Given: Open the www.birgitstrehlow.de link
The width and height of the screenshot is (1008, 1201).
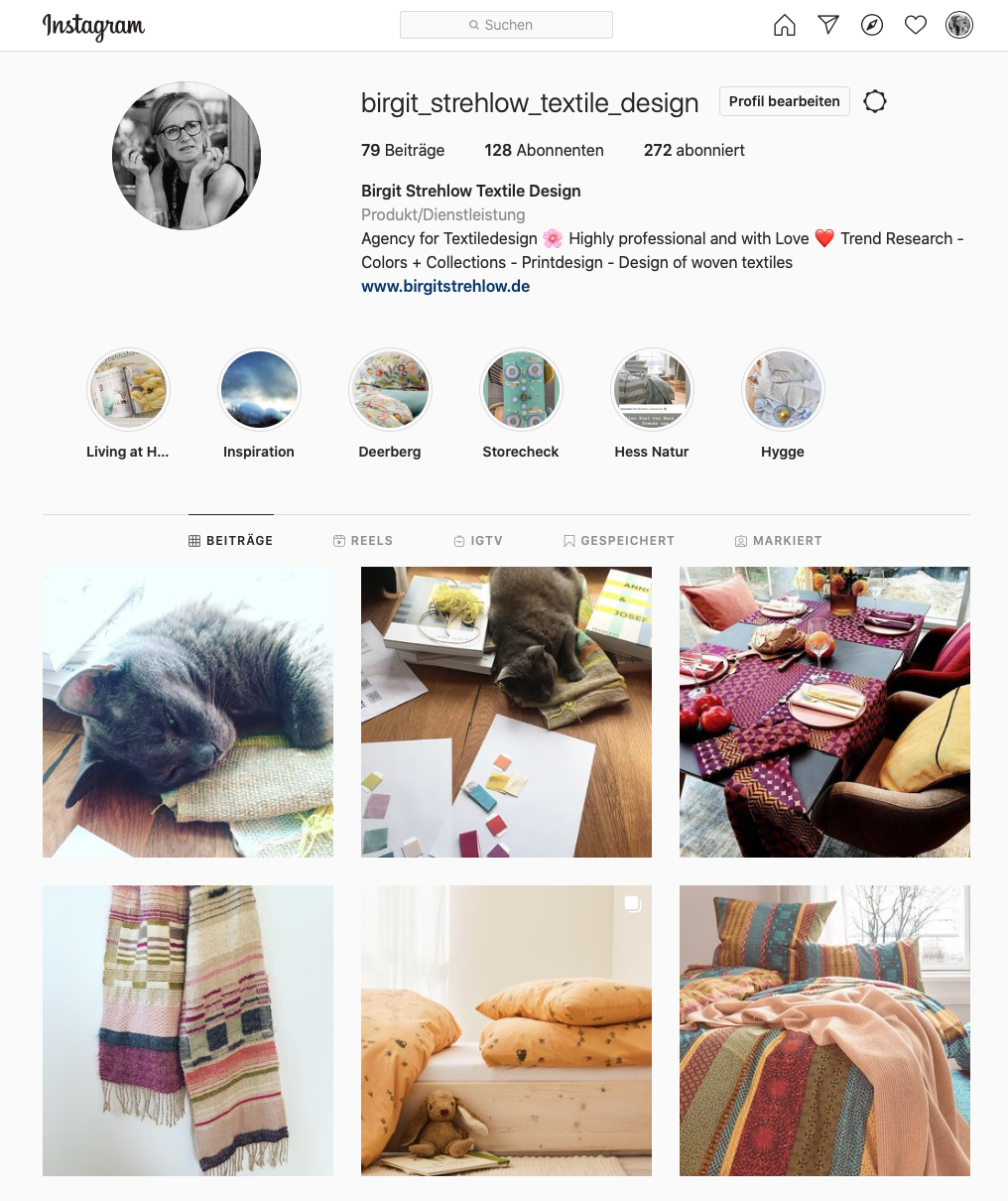Looking at the screenshot, I should point(445,286).
